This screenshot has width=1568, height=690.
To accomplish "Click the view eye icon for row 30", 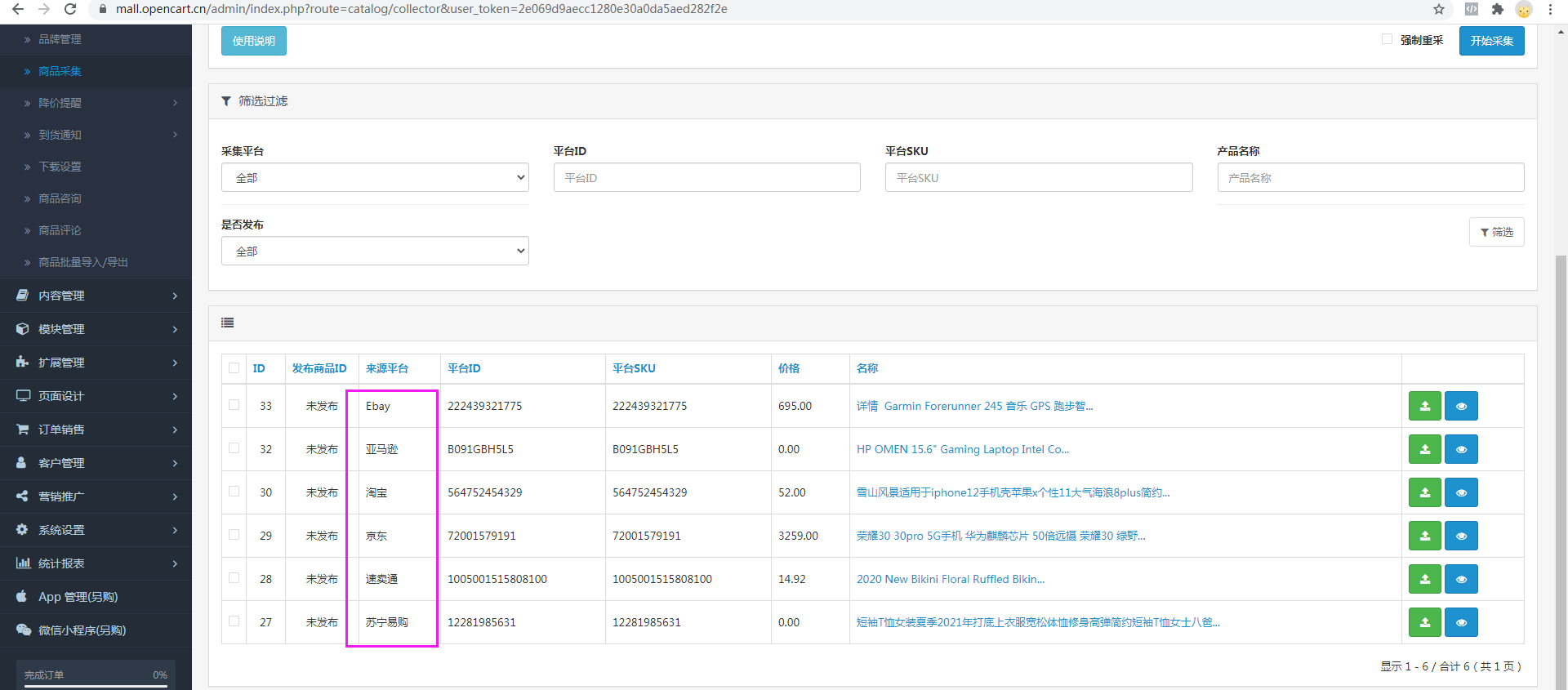I will 1461,492.
